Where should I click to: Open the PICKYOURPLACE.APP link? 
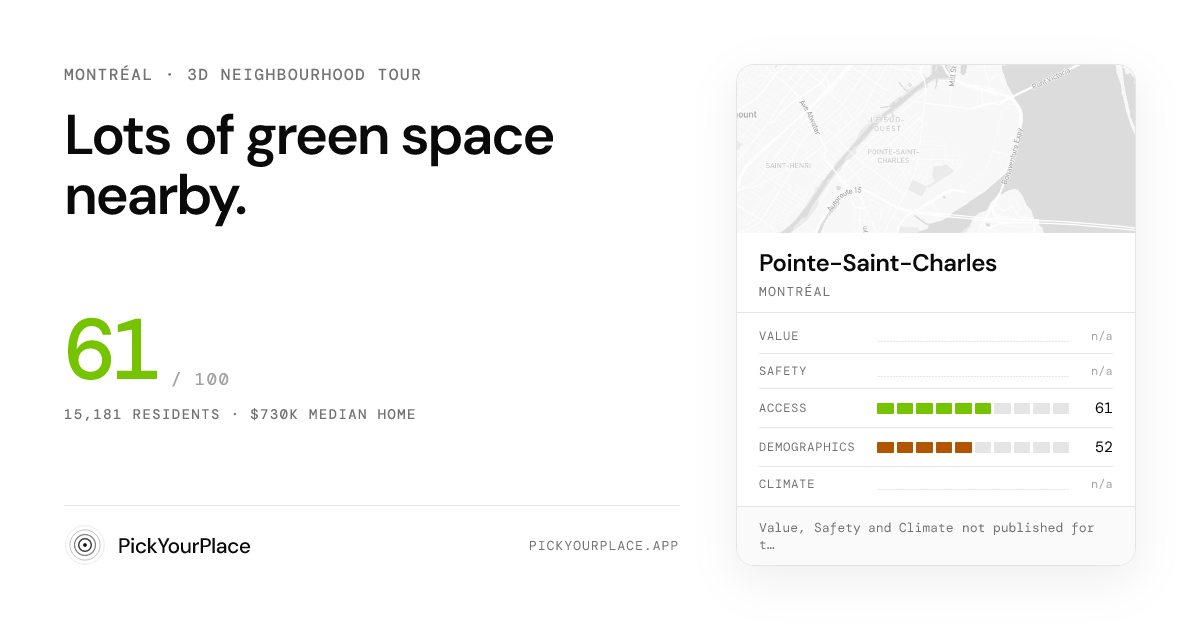click(604, 546)
